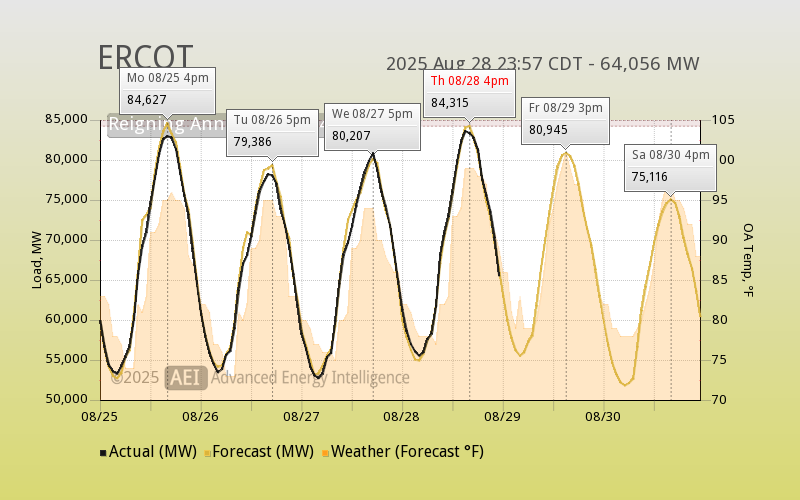Select the We 08/27 5pm peak tooltip

point(372,127)
